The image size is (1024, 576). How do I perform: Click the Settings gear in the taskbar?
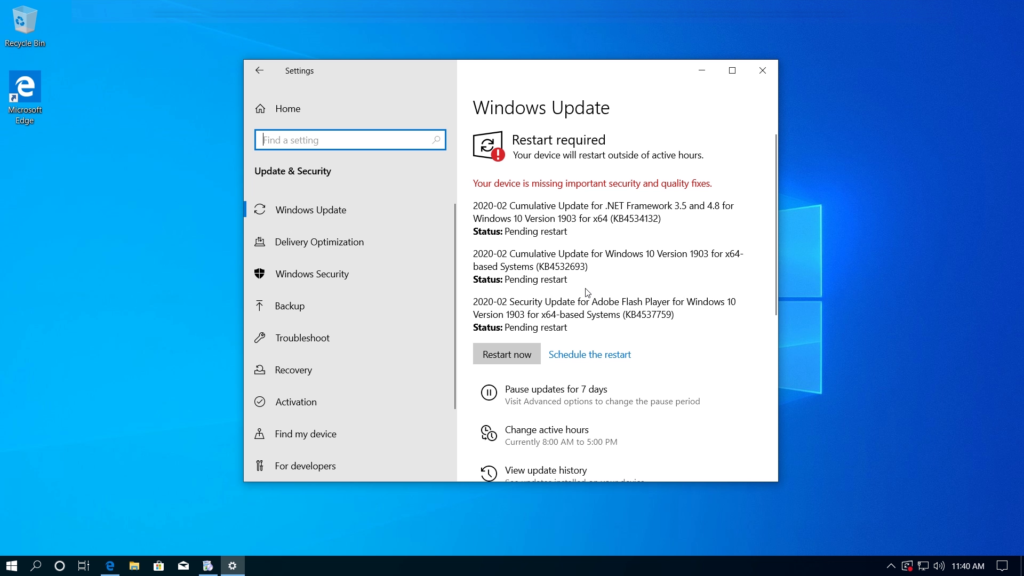(x=232, y=566)
